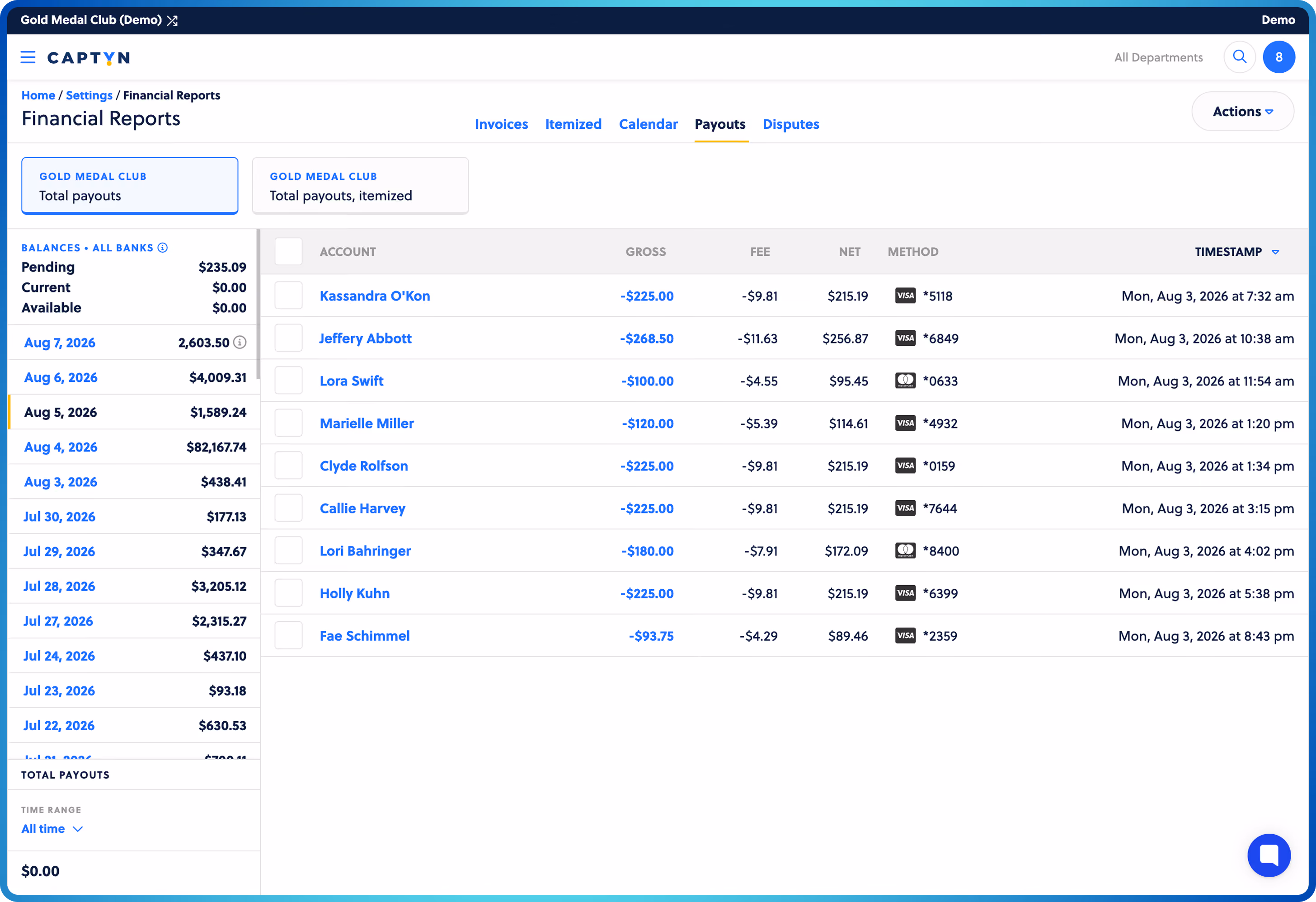Click the Mastercard icon for *8400

pyautogui.click(x=905, y=550)
